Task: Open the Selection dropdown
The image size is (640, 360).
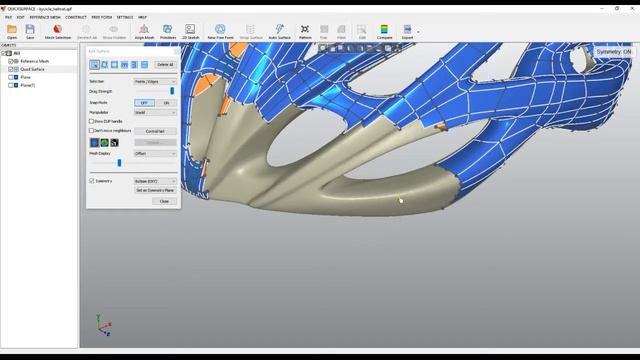Action: (x=155, y=82)
